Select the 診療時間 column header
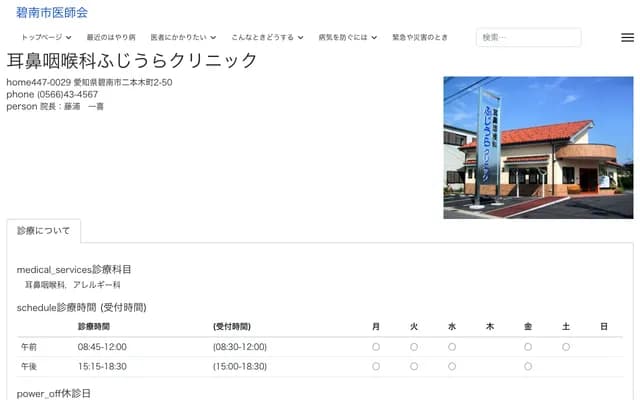The height and width of the screenshot is (400, 640). (94, 327)
